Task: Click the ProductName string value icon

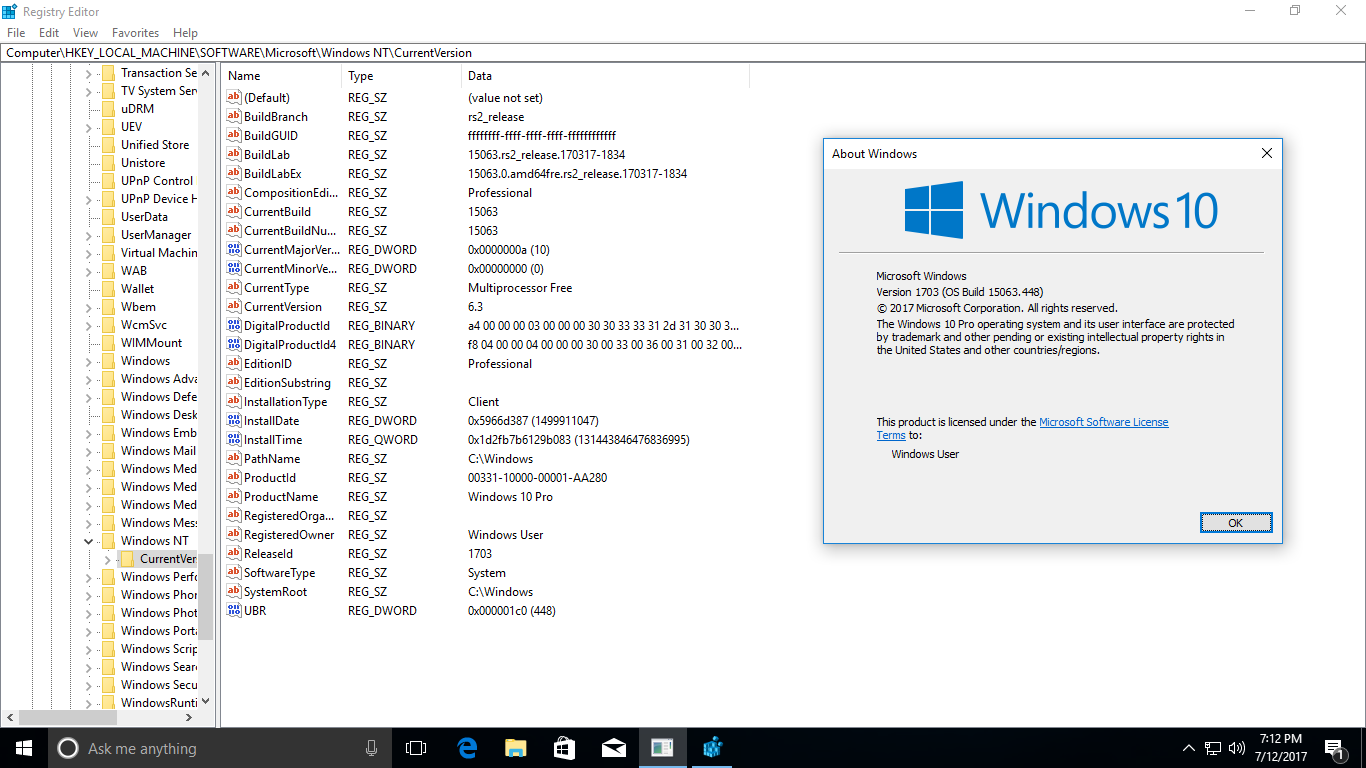Action: click(234, 497)
